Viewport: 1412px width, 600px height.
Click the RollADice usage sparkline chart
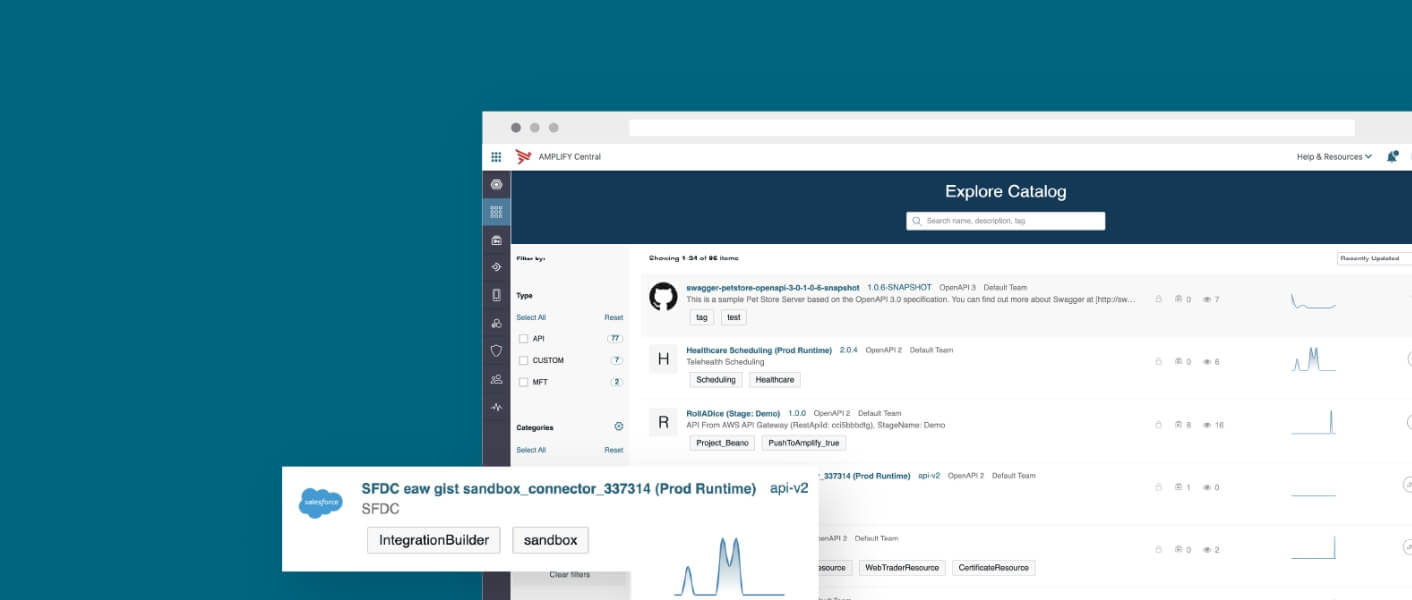pos(1313,422)
